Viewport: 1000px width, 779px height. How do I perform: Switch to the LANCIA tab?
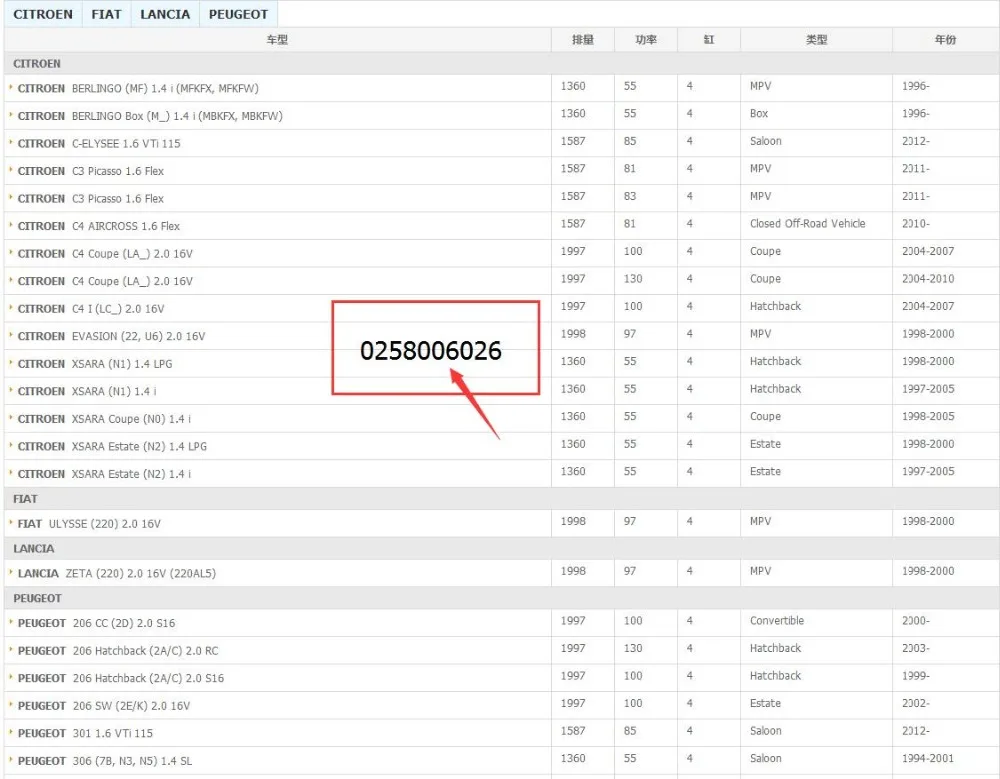(165, 14)
